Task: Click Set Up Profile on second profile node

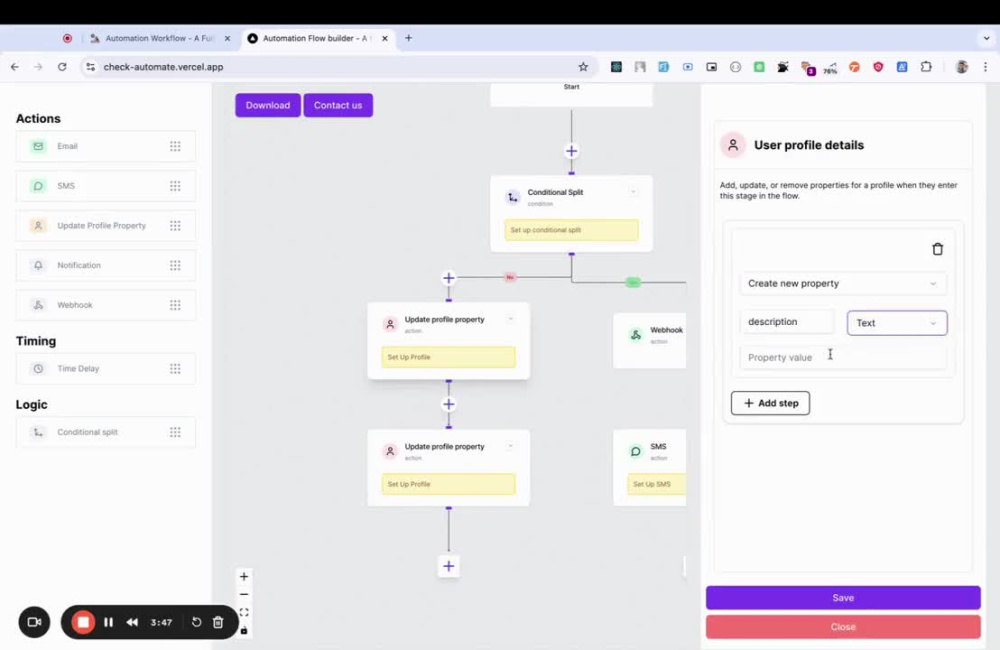Action: [448, 484]
